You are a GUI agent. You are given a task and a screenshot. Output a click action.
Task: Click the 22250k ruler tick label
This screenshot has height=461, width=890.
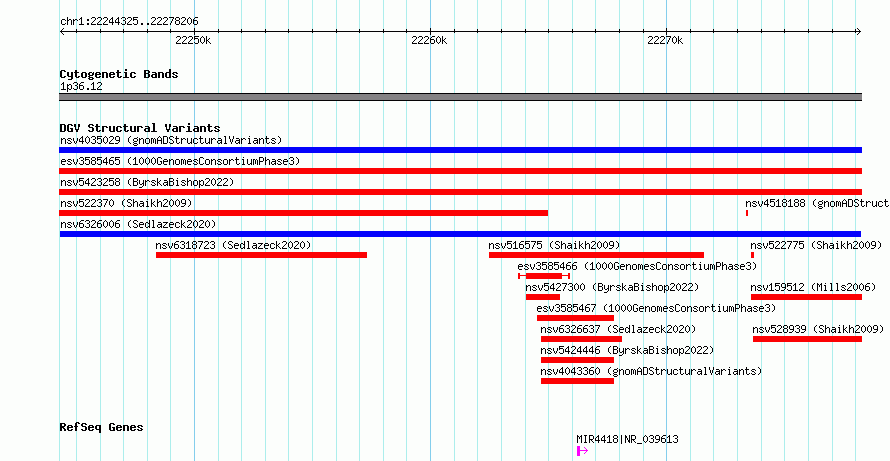194,40
